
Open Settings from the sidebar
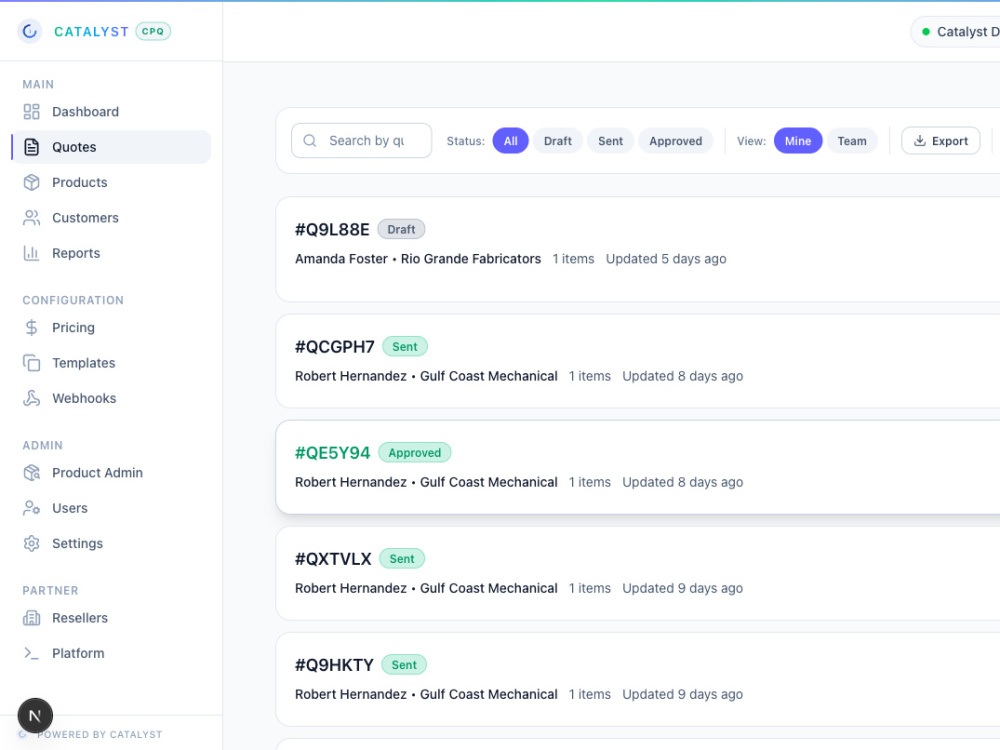tap(111, 543)
